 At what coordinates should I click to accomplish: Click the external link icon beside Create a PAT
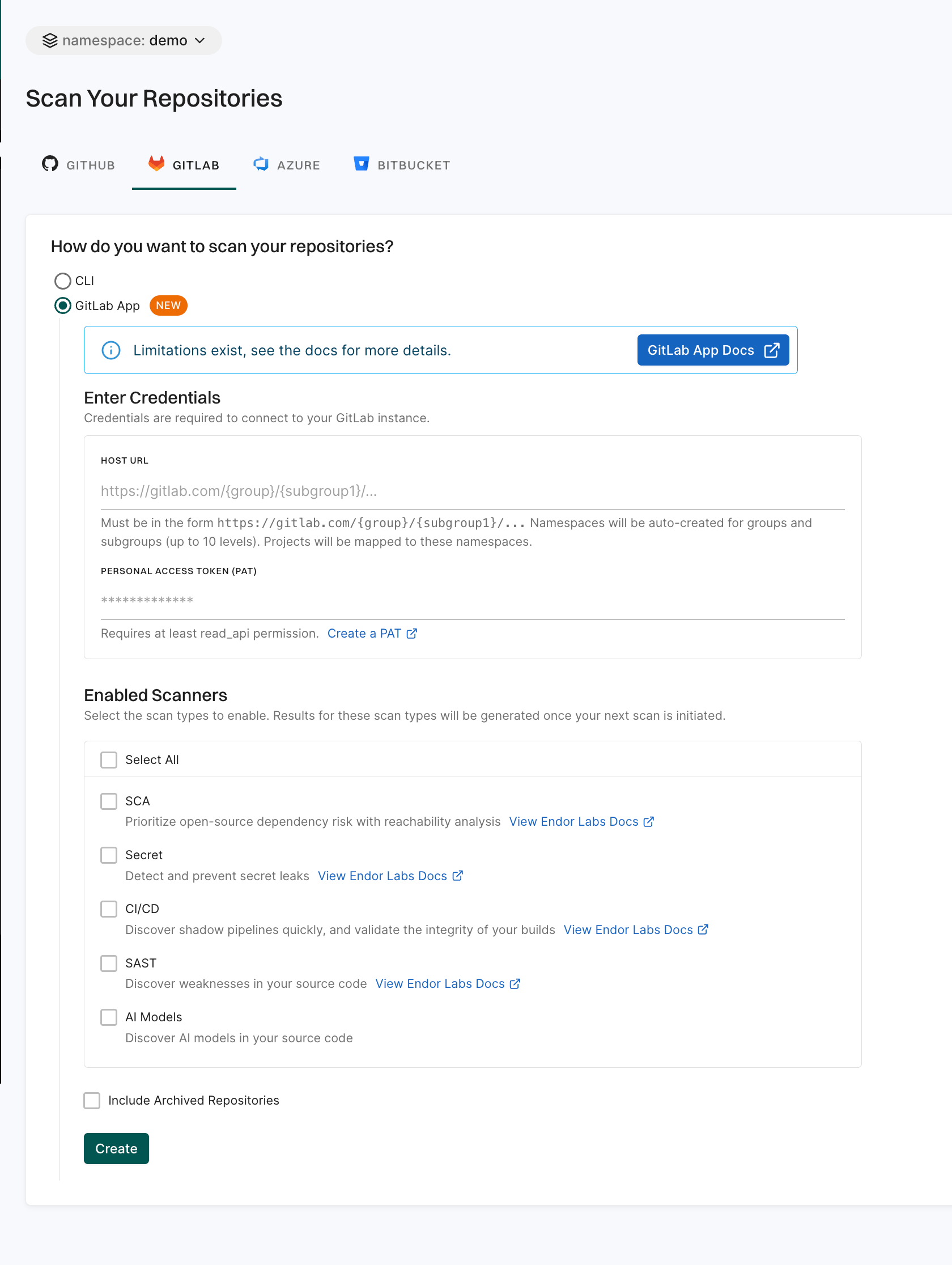(x=411, y=634)
